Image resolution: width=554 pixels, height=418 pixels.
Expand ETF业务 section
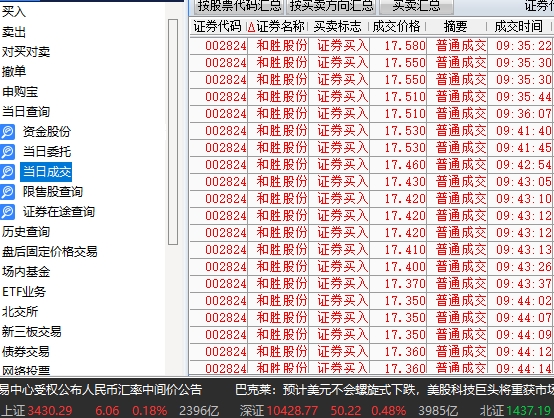24,292
